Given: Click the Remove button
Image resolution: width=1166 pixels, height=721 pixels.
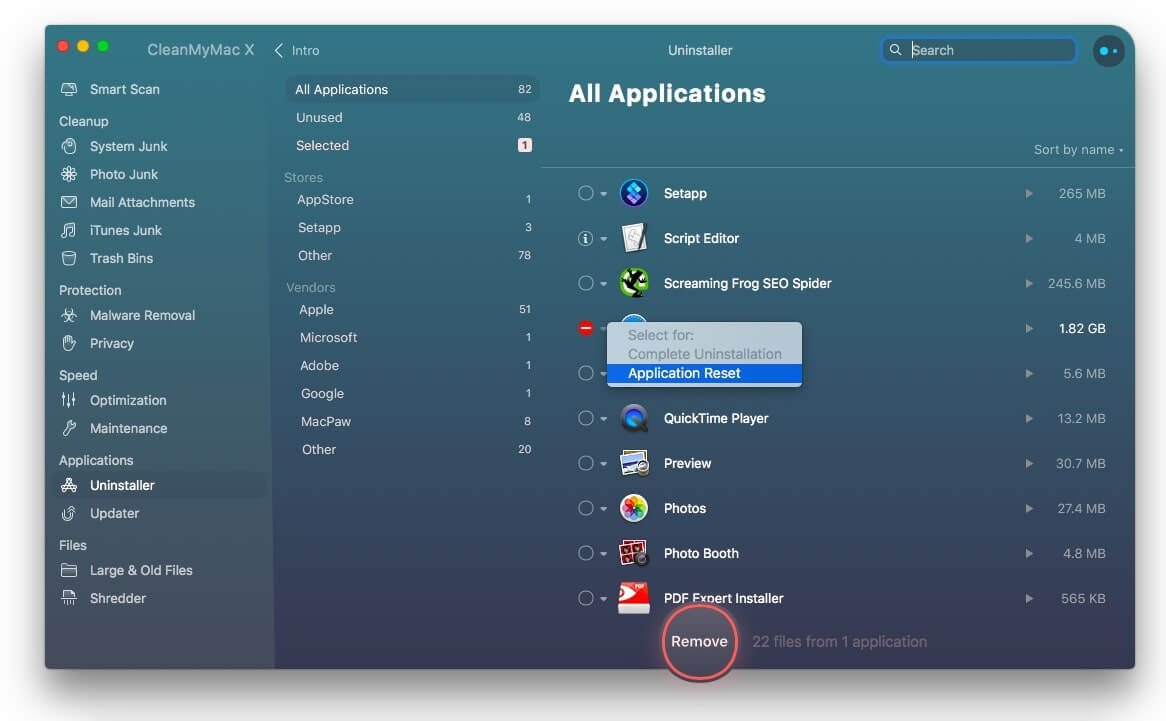Looking at the screenshot, I should click(699, 642).
